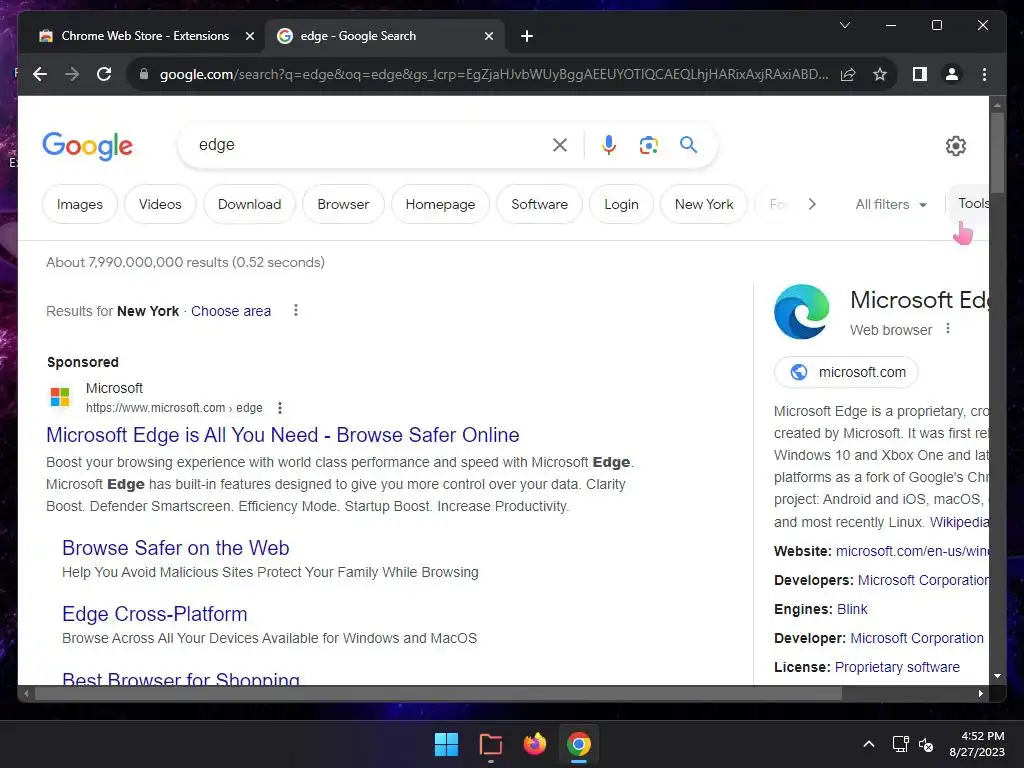Select the Videos filter chip
Screen dimensions: 1024x768
click(x=160, y=204)
